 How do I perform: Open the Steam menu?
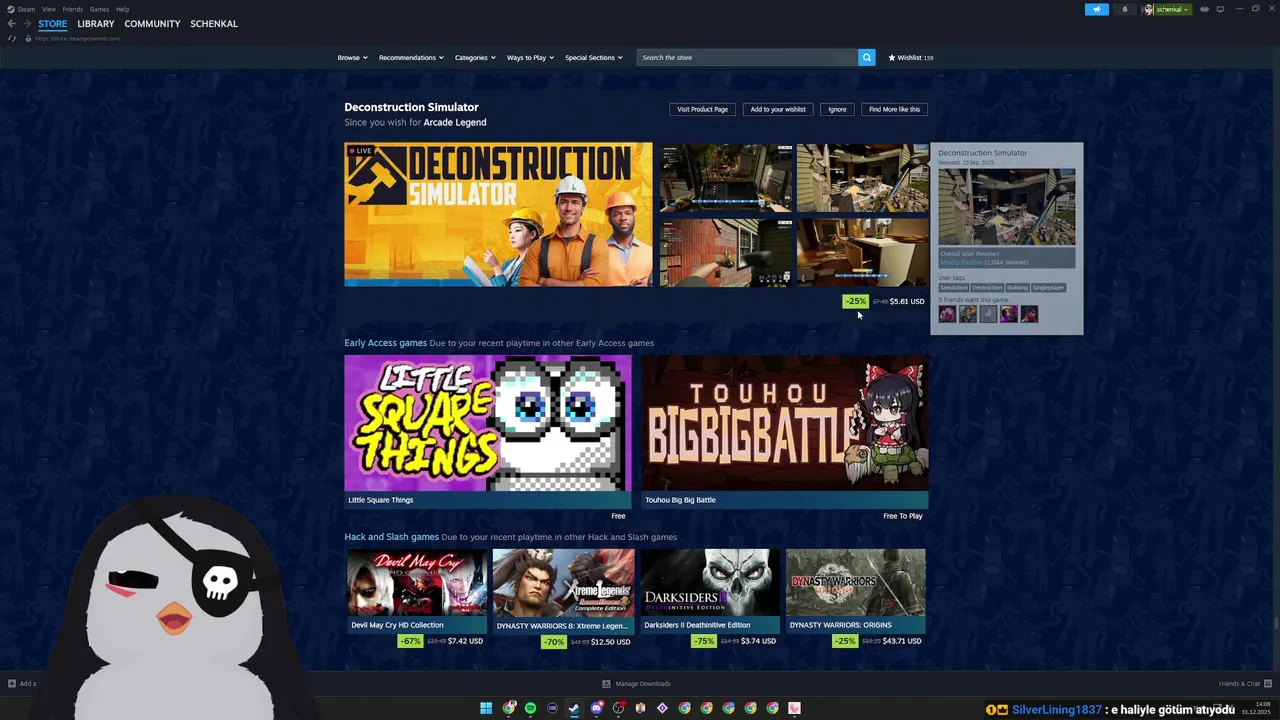26,9
